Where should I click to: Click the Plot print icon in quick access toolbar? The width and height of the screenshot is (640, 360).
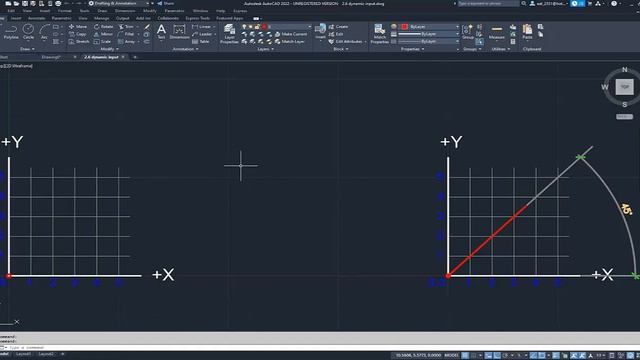pyautogui.click(x=58, y=3)
